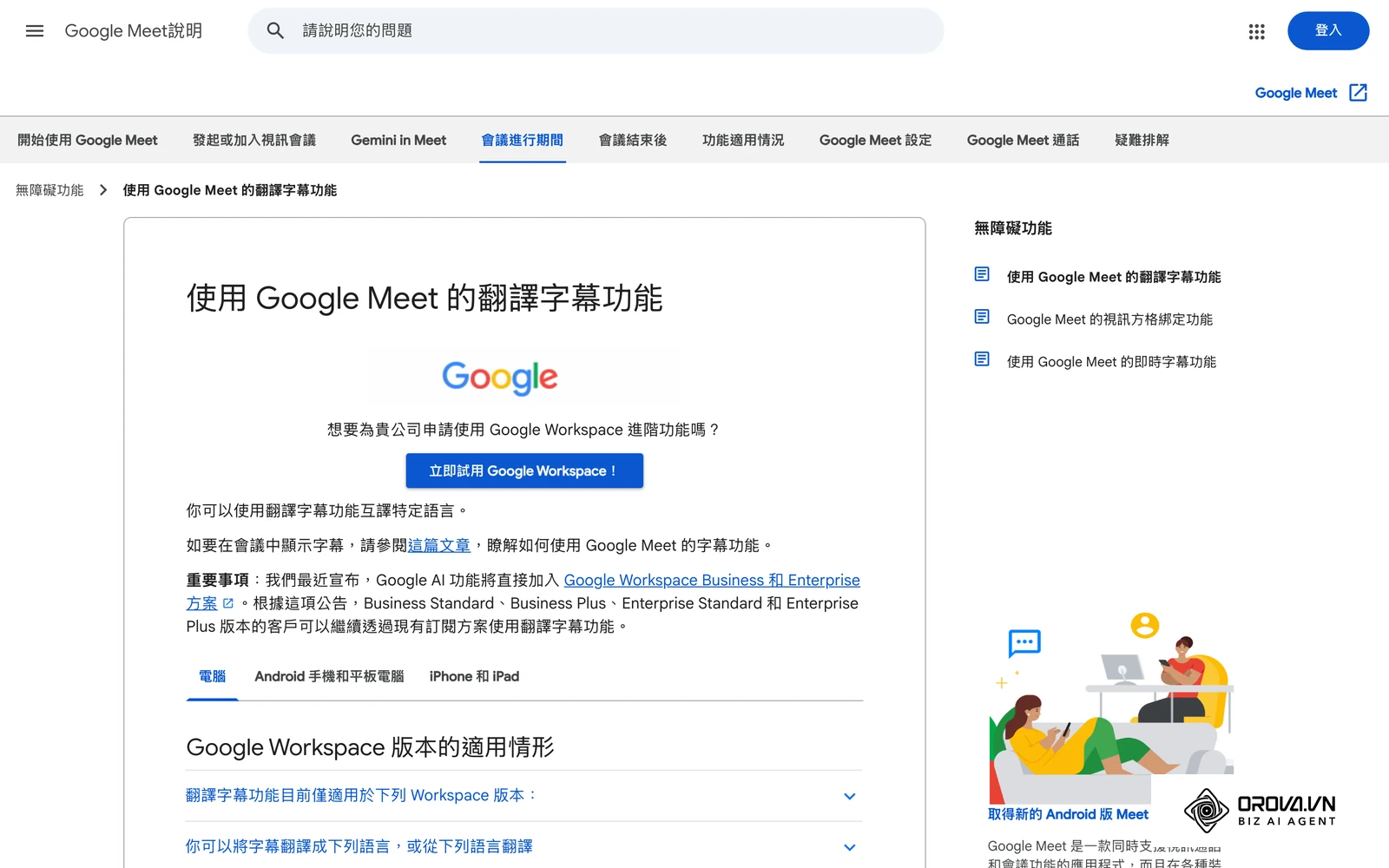Viewport: 1389px width, 868px height.
Task: Select the 功能適用情況 nav tab
Action: tap(743, 140)
